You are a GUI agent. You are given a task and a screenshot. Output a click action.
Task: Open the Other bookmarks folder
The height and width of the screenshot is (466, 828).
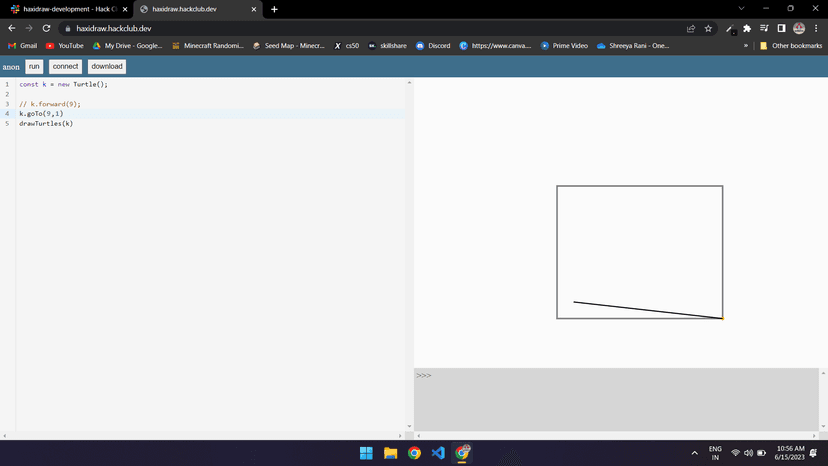coord(790,45)
